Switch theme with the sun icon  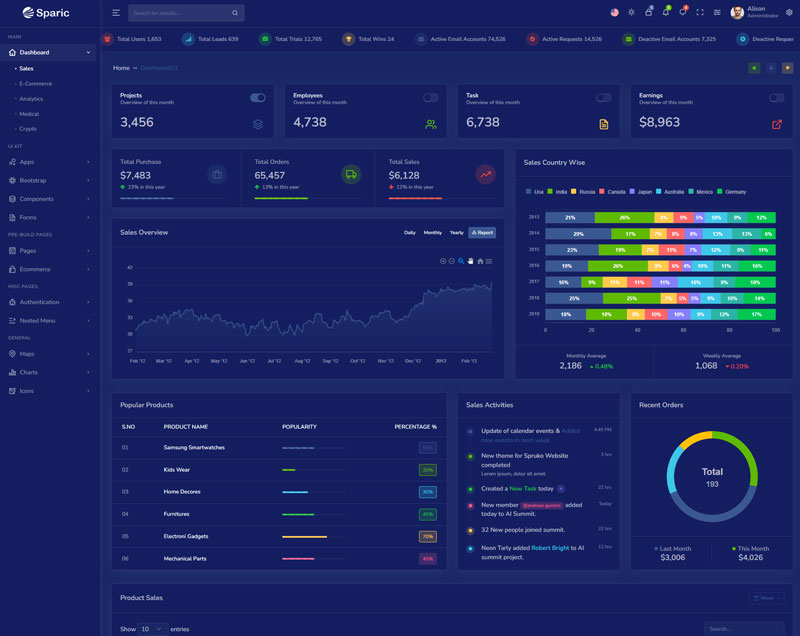(631, 13)
